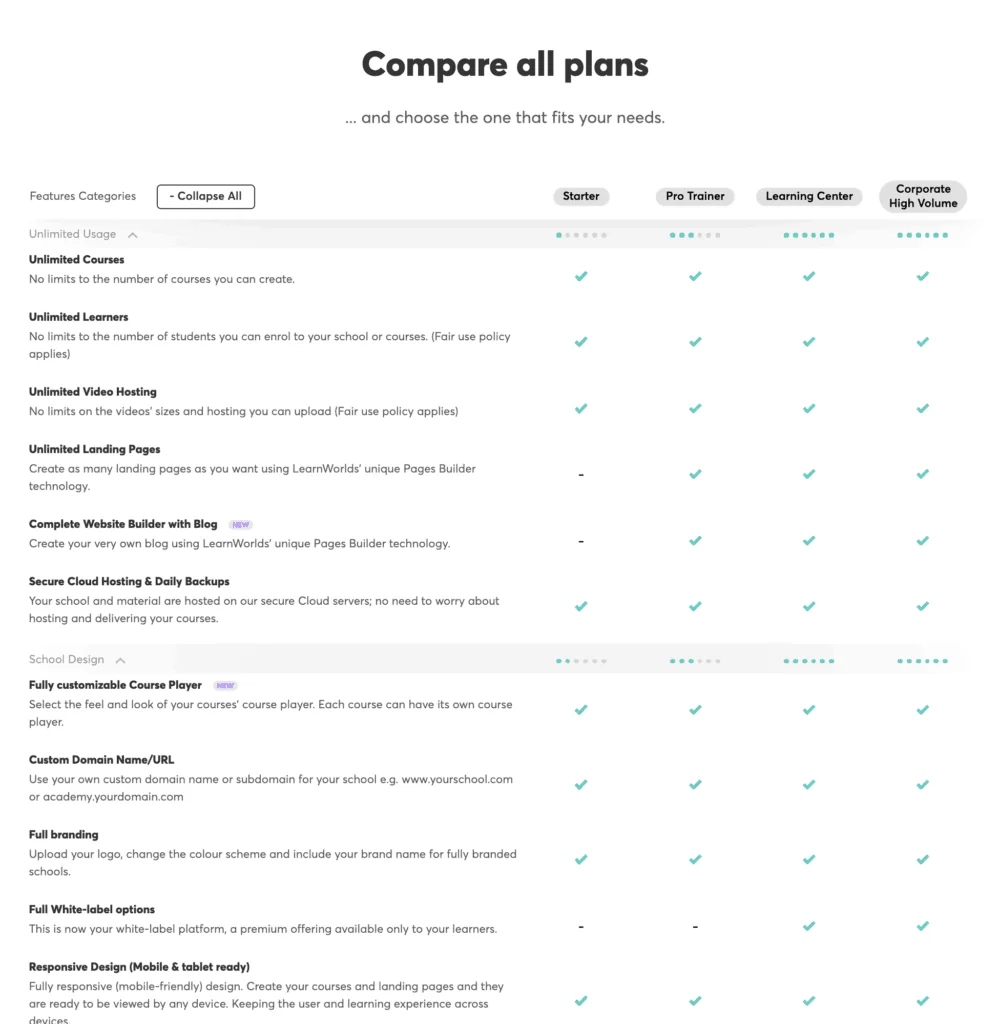Click Learning Center checkmark for Unlimited Video Hosting
This screenshot has height=1024, width=999.
808,408
